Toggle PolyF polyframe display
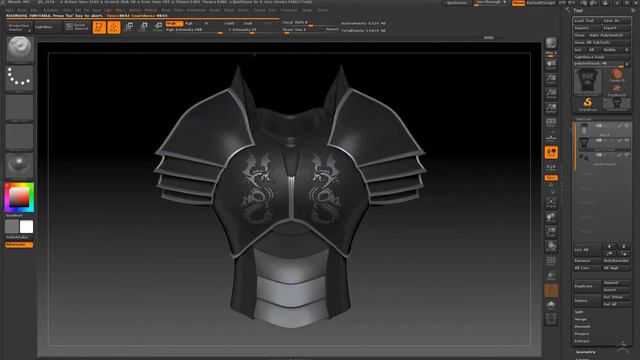The width and height of the screenshot is (640, 360). click(x=551, y=261)
